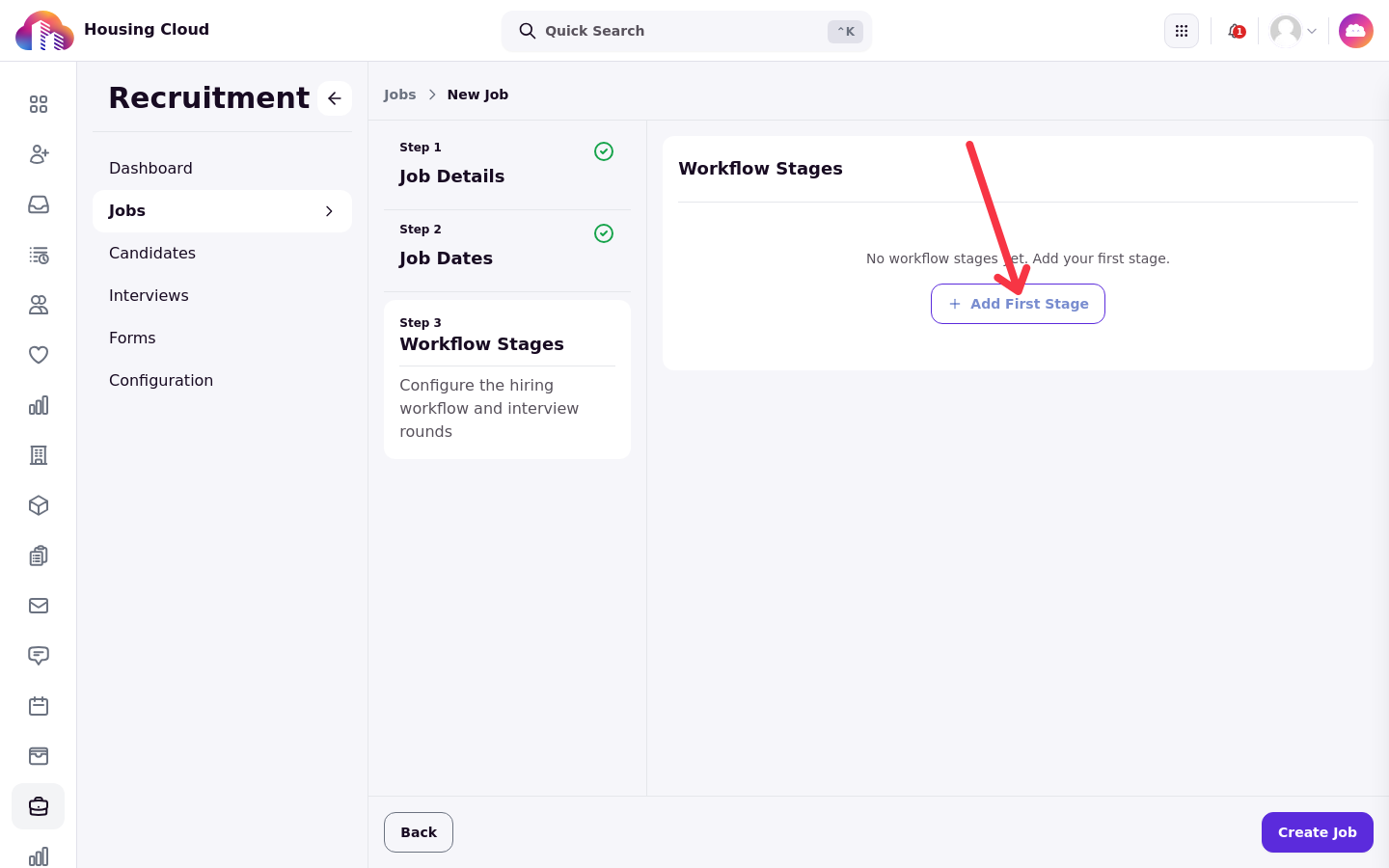Click the archive box icon in sidebar
Viewport: 1389px width, 868px height.
[x=39, y=756]
